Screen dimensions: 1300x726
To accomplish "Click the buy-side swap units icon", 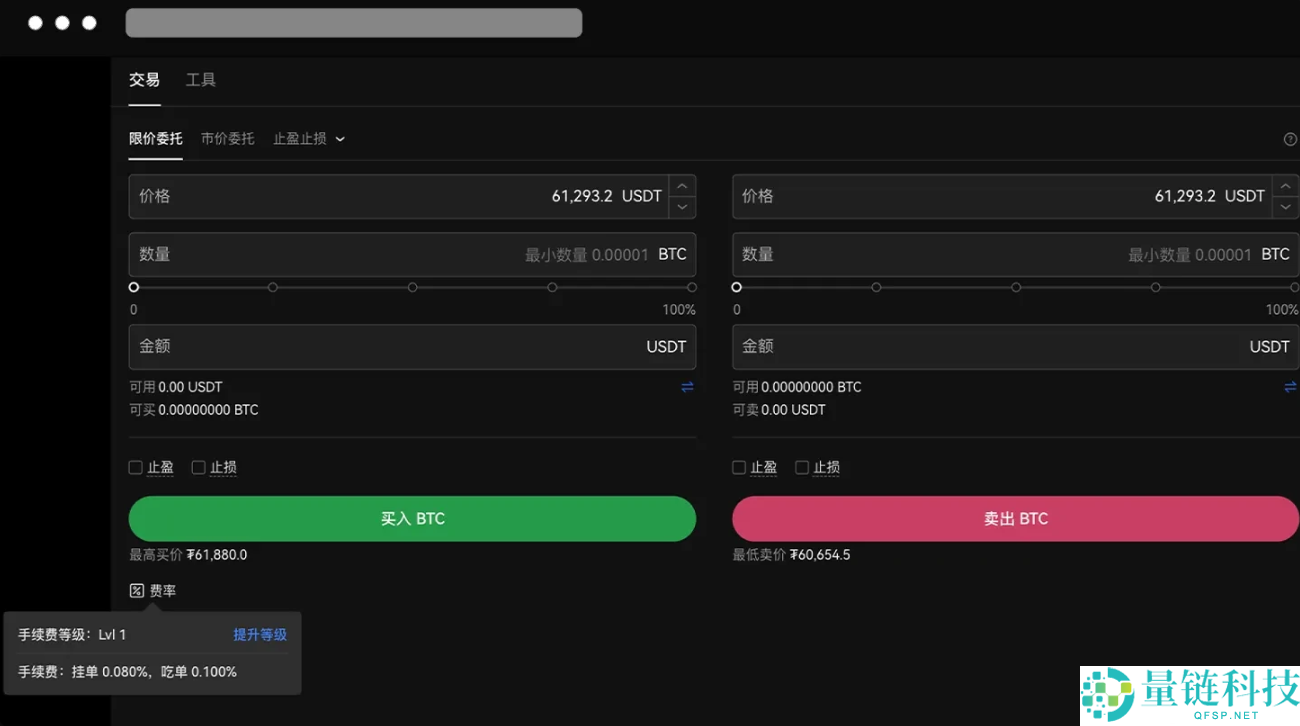I will [x=687, y=387].
